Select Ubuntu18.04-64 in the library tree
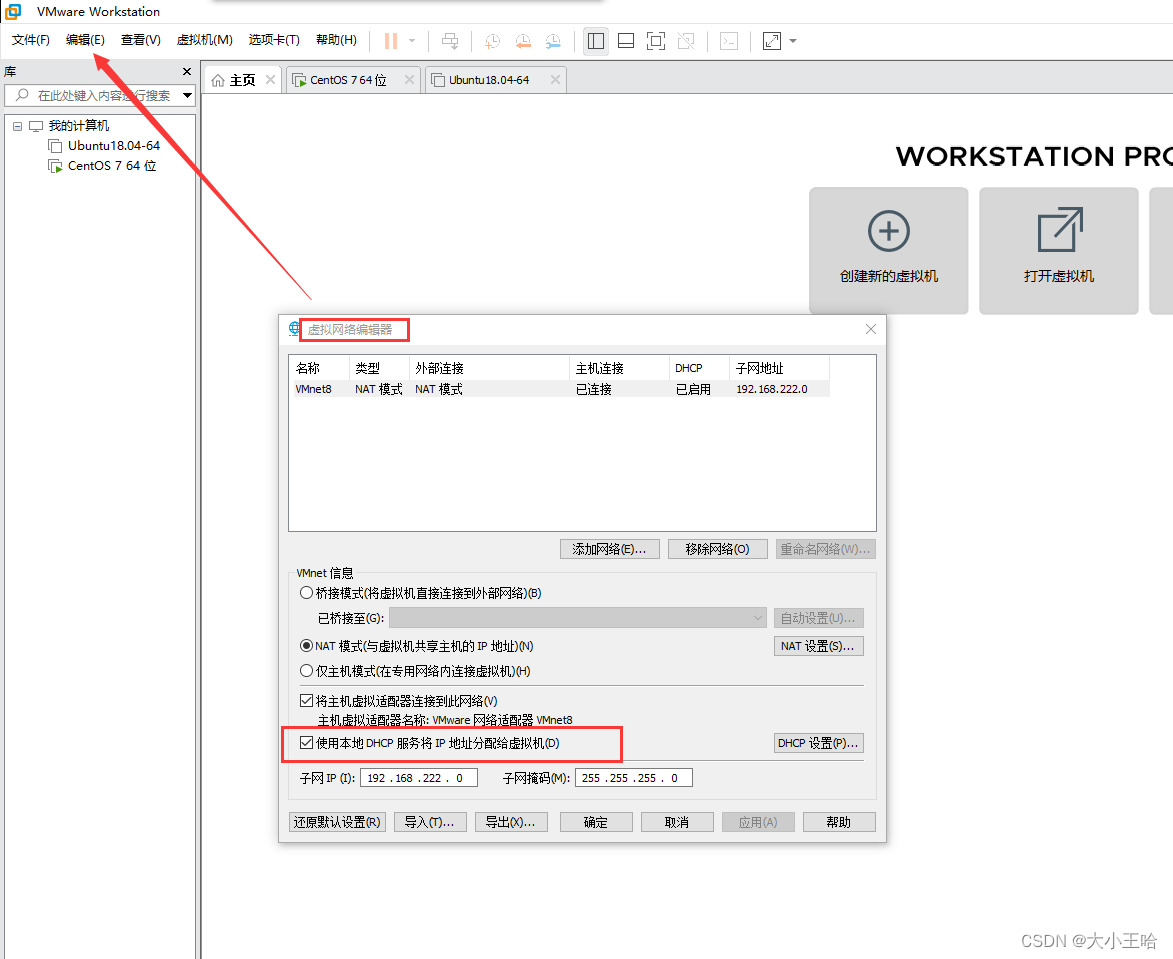This screenshot has height=959, width=1173. point(114,146)
